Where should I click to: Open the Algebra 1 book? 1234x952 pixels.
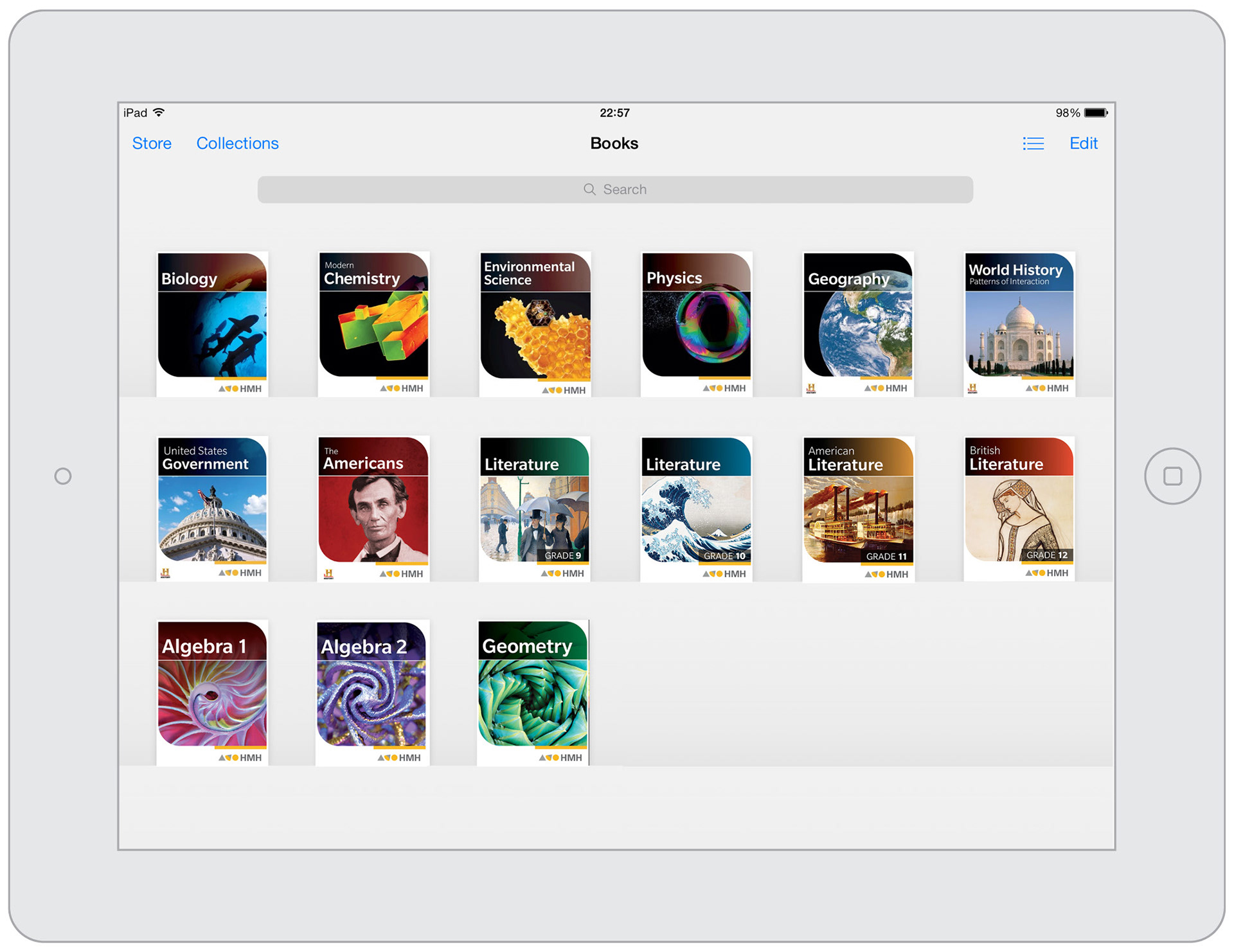[212, 693]
